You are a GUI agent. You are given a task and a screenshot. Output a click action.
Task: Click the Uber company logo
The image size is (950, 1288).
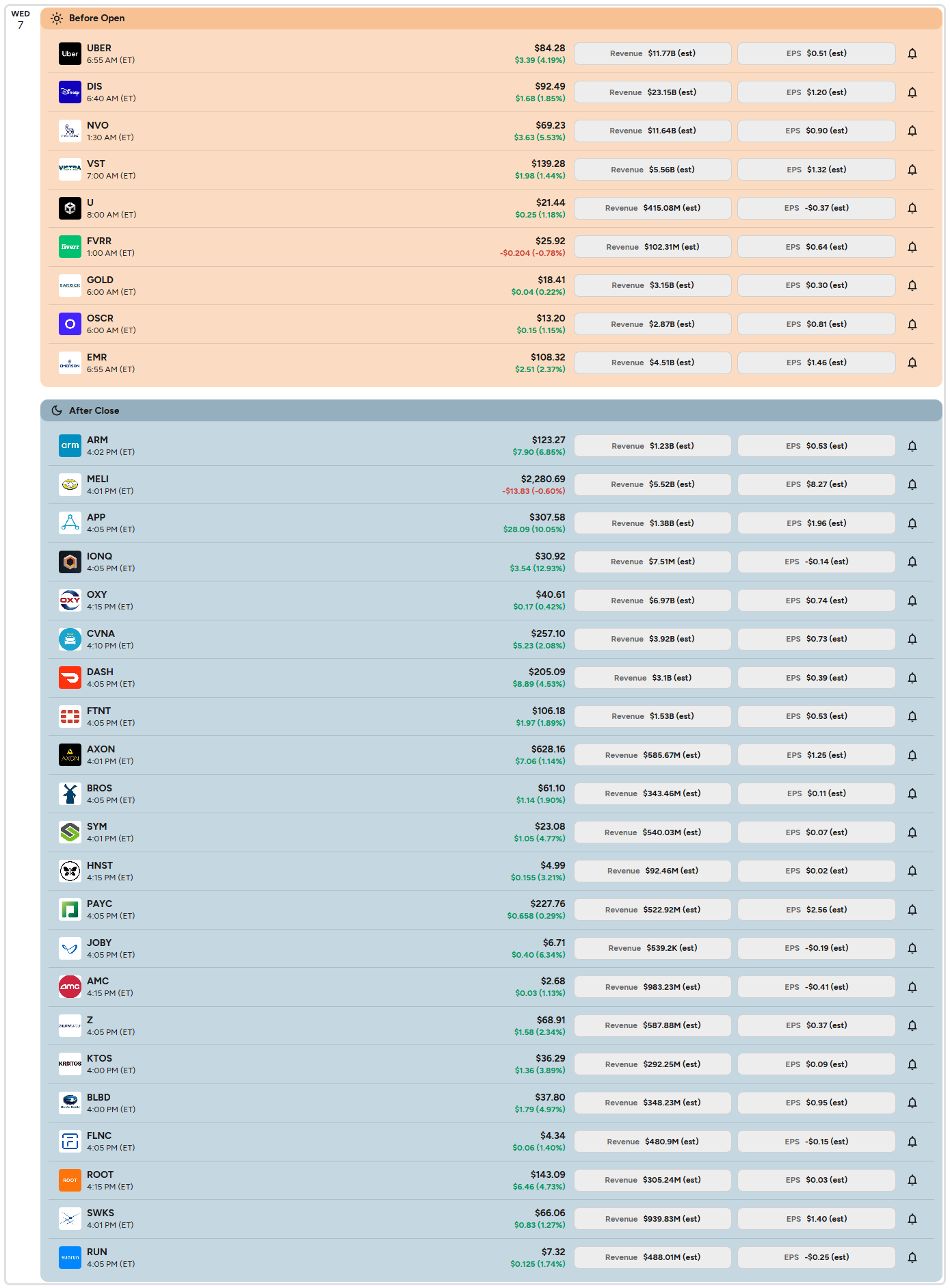(70, 53)
